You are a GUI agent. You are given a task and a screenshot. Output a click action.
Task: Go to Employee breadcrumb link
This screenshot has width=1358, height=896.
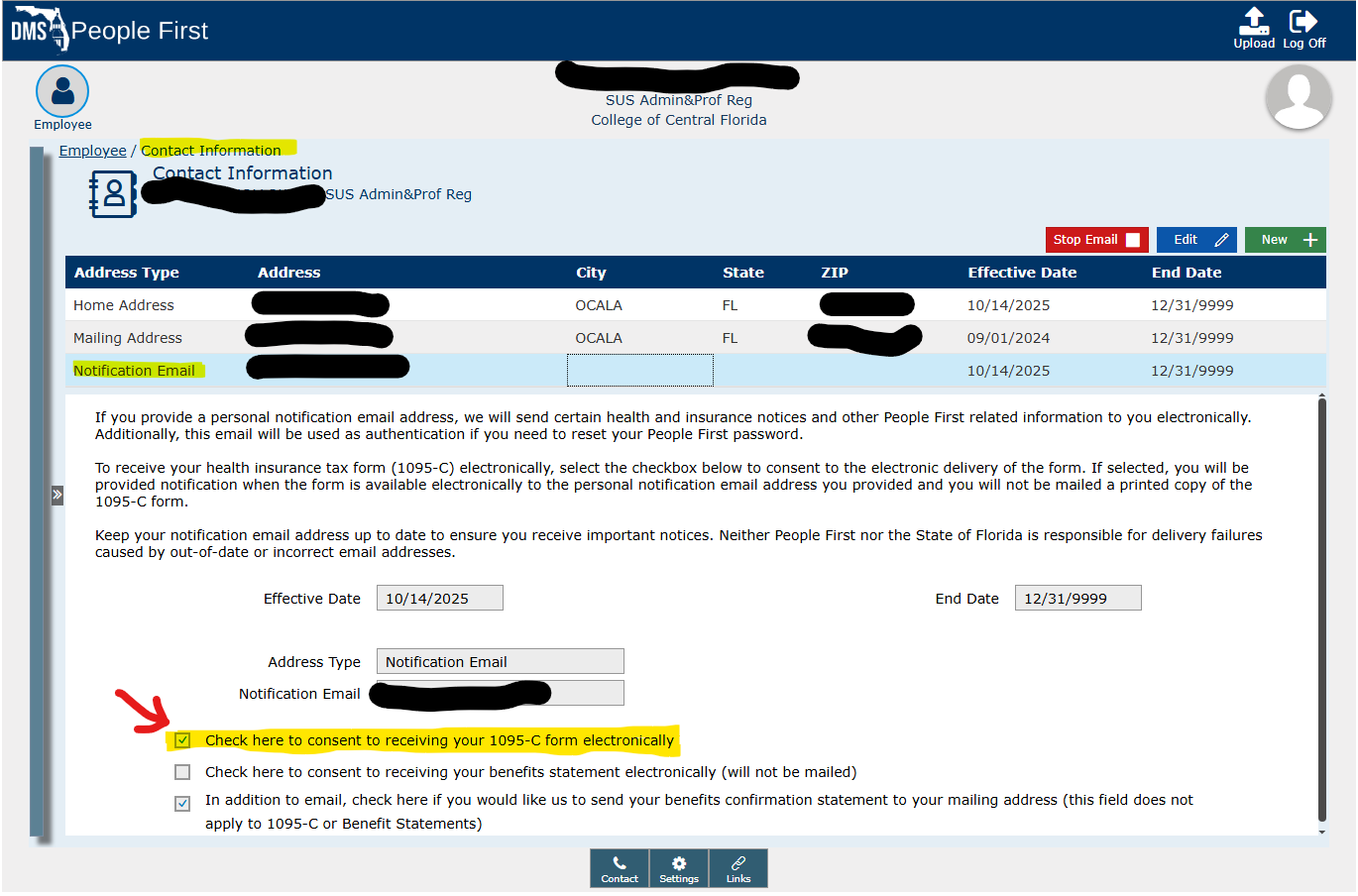click(92, 151)
